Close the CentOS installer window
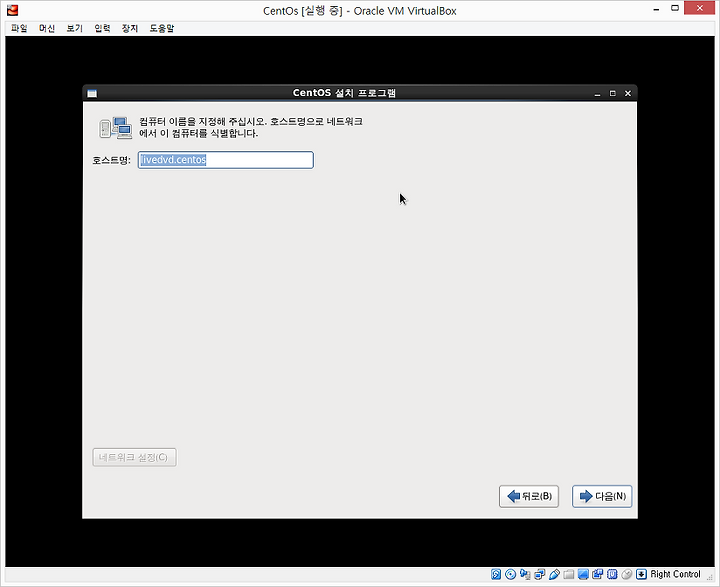Screen dimensions: 720x587 [x=628, y=93]
